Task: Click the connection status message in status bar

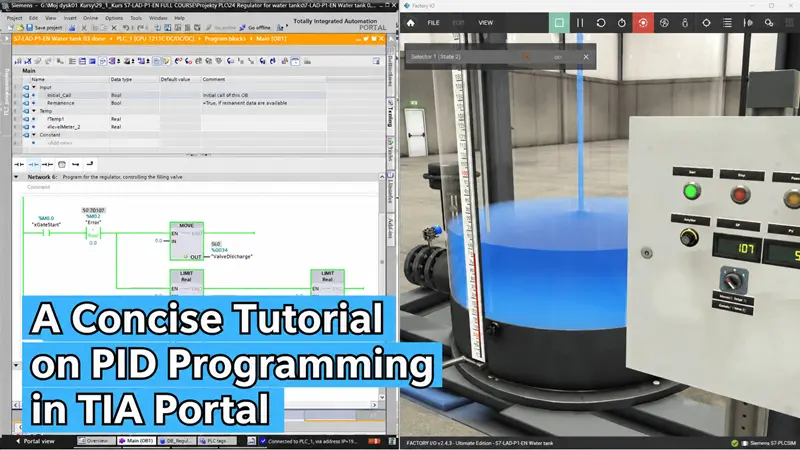Action: point(311,441)
